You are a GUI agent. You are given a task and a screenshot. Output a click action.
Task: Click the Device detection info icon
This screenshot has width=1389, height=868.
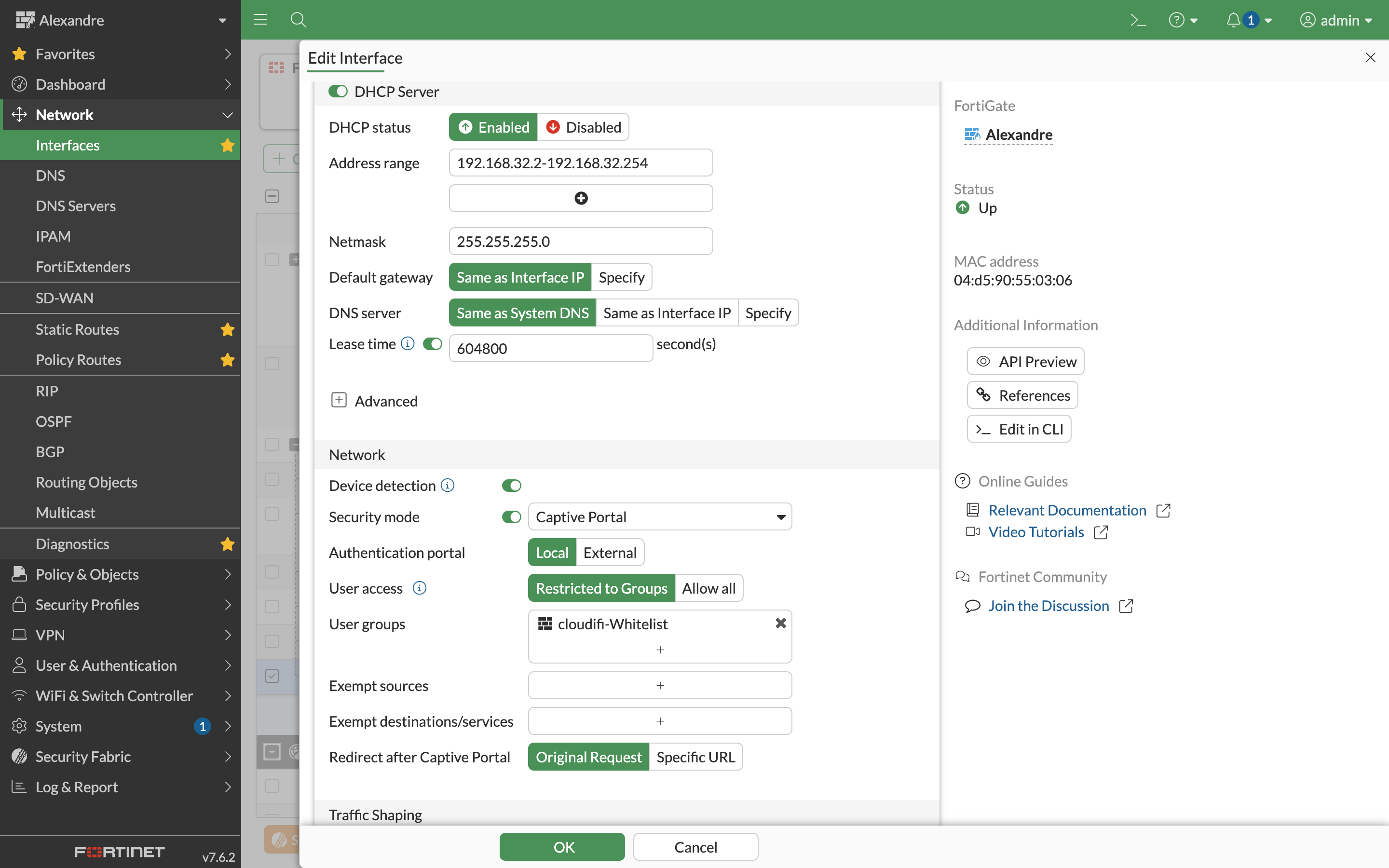(448, 485)
